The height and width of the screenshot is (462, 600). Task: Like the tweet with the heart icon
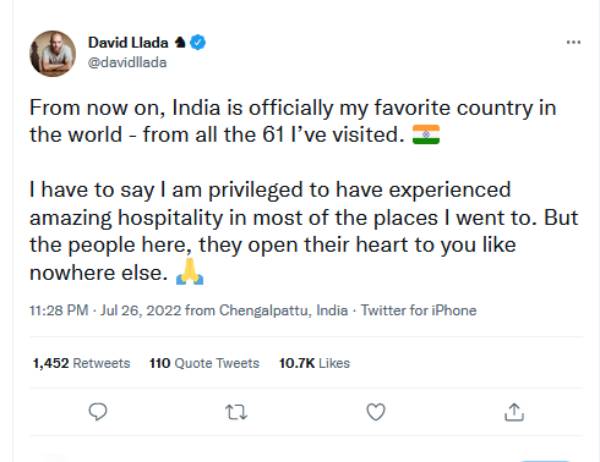[x=375, y=411]
